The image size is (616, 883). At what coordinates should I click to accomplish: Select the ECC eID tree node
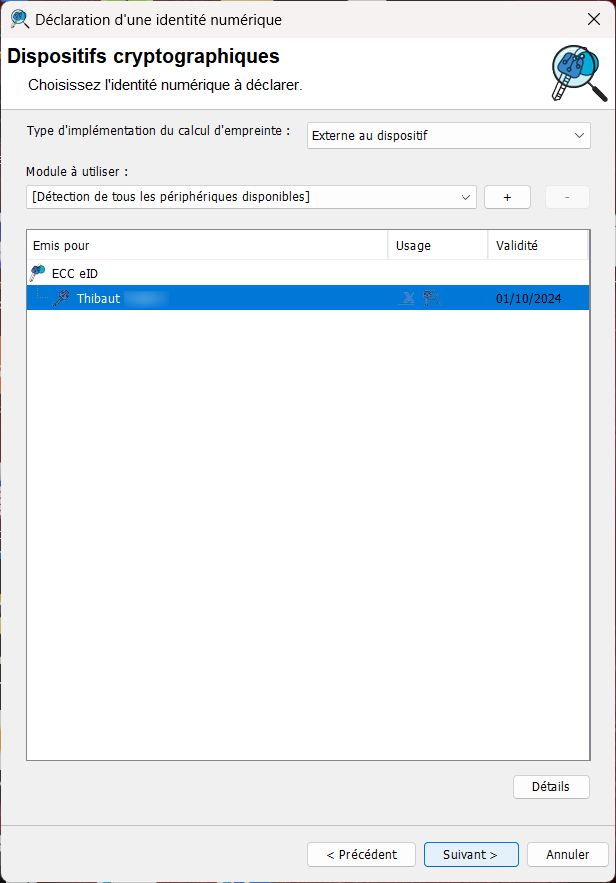75,274
